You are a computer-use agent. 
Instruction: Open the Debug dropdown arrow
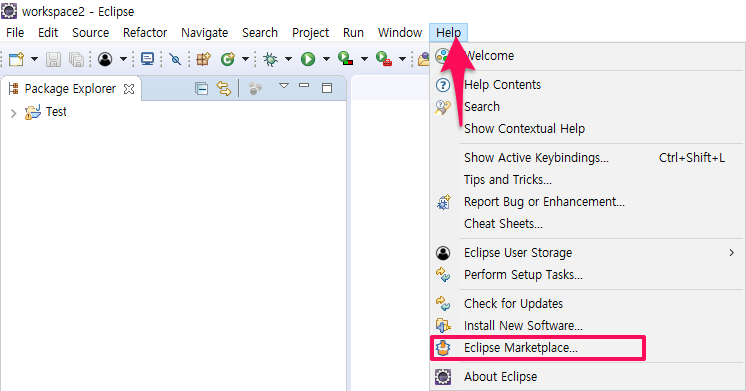point(288,59)
